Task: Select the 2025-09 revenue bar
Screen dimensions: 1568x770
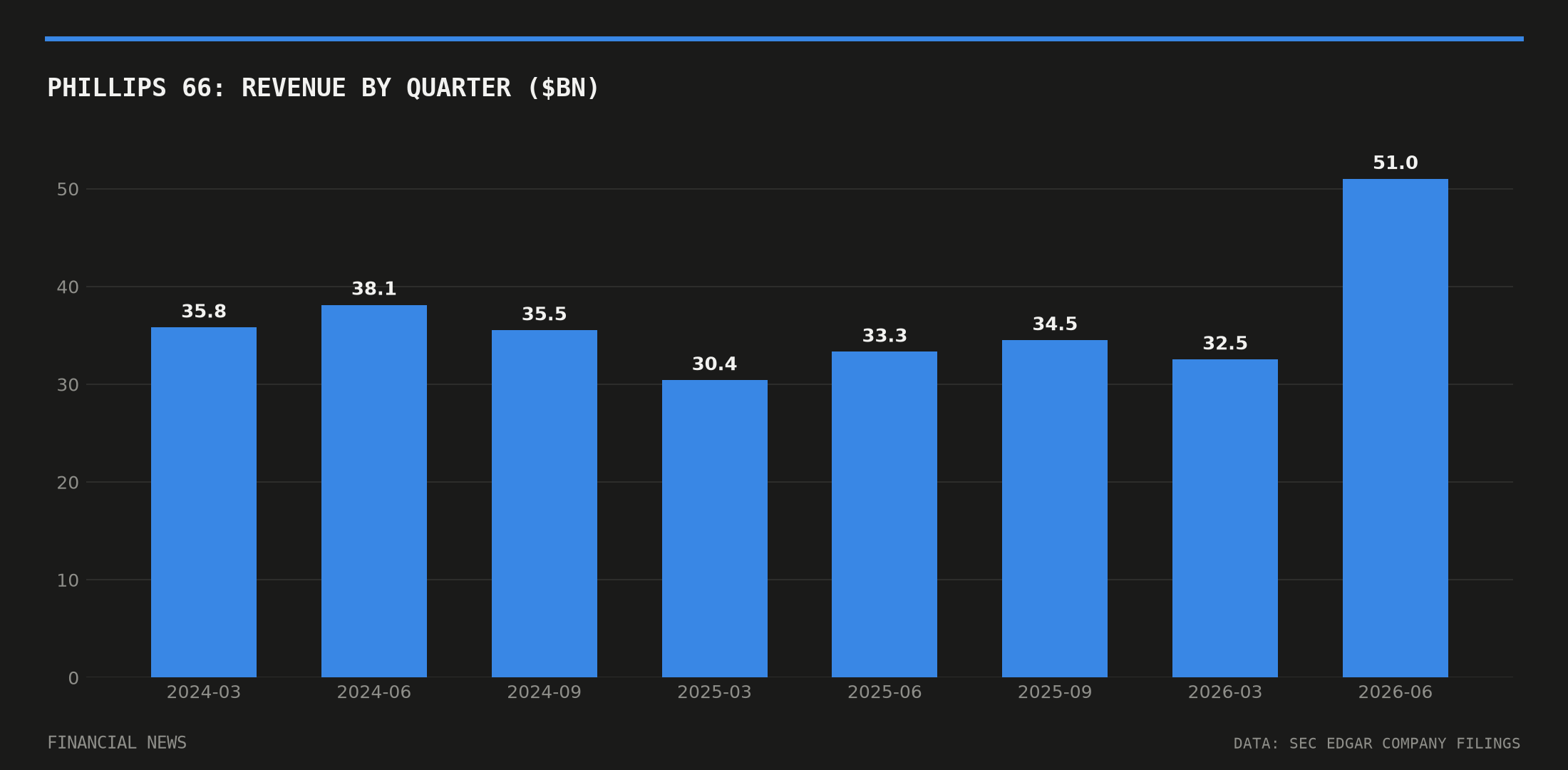Action: coord(1055,508)
